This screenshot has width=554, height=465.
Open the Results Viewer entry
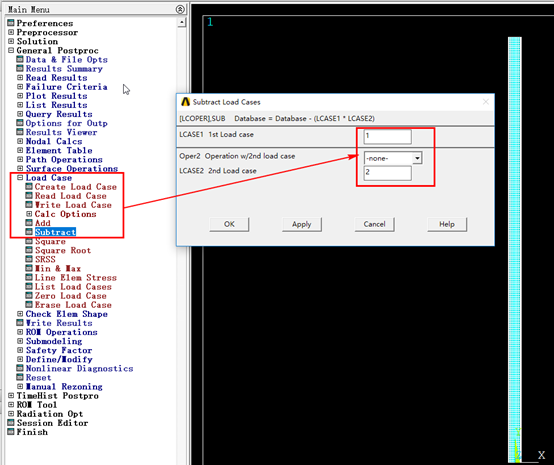pyautogui.click(x=61, y=132)
